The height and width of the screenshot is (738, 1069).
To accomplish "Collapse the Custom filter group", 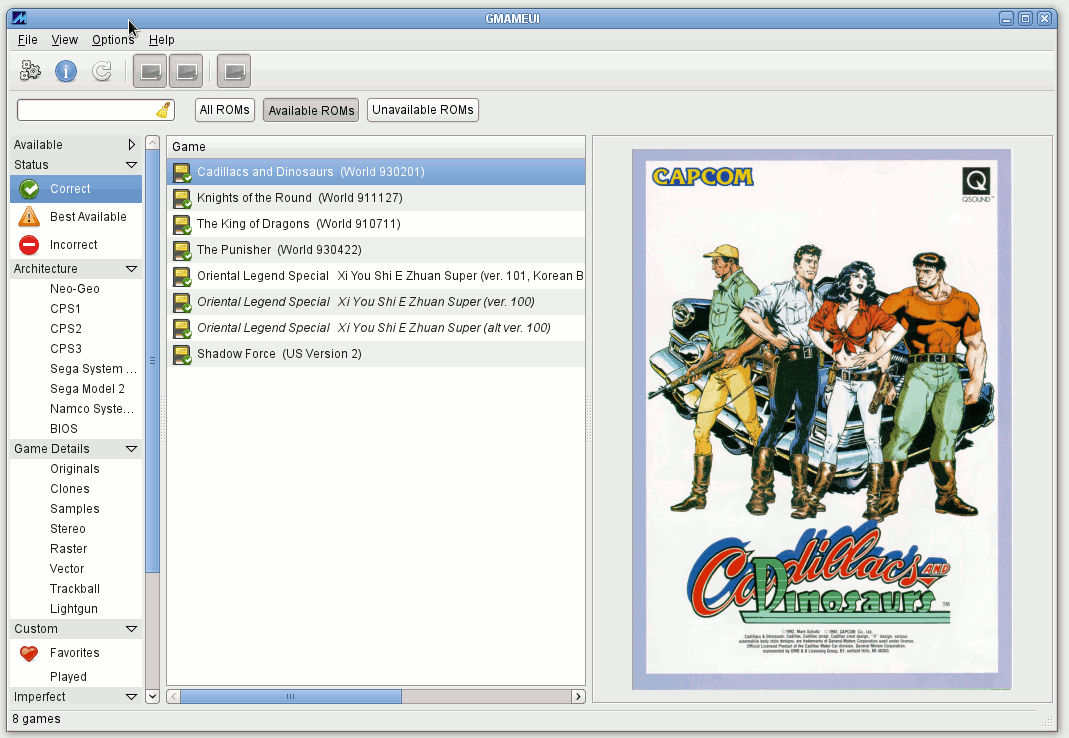I will [132, 629].
